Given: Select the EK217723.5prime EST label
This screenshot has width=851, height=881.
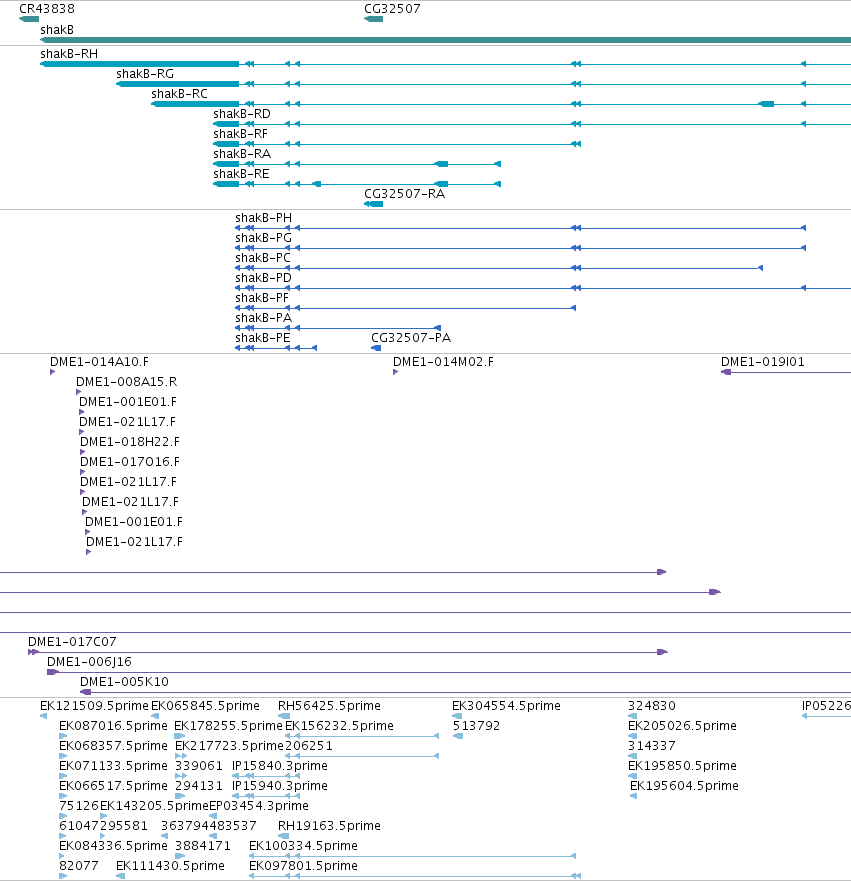Looking at the screenshot, I should click(x=229, y=746).
